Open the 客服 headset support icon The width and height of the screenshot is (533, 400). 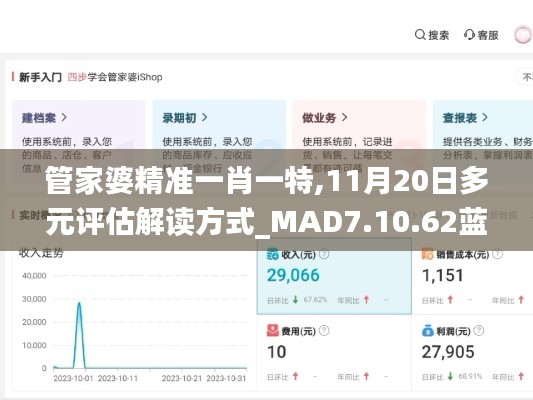[469, 35]
